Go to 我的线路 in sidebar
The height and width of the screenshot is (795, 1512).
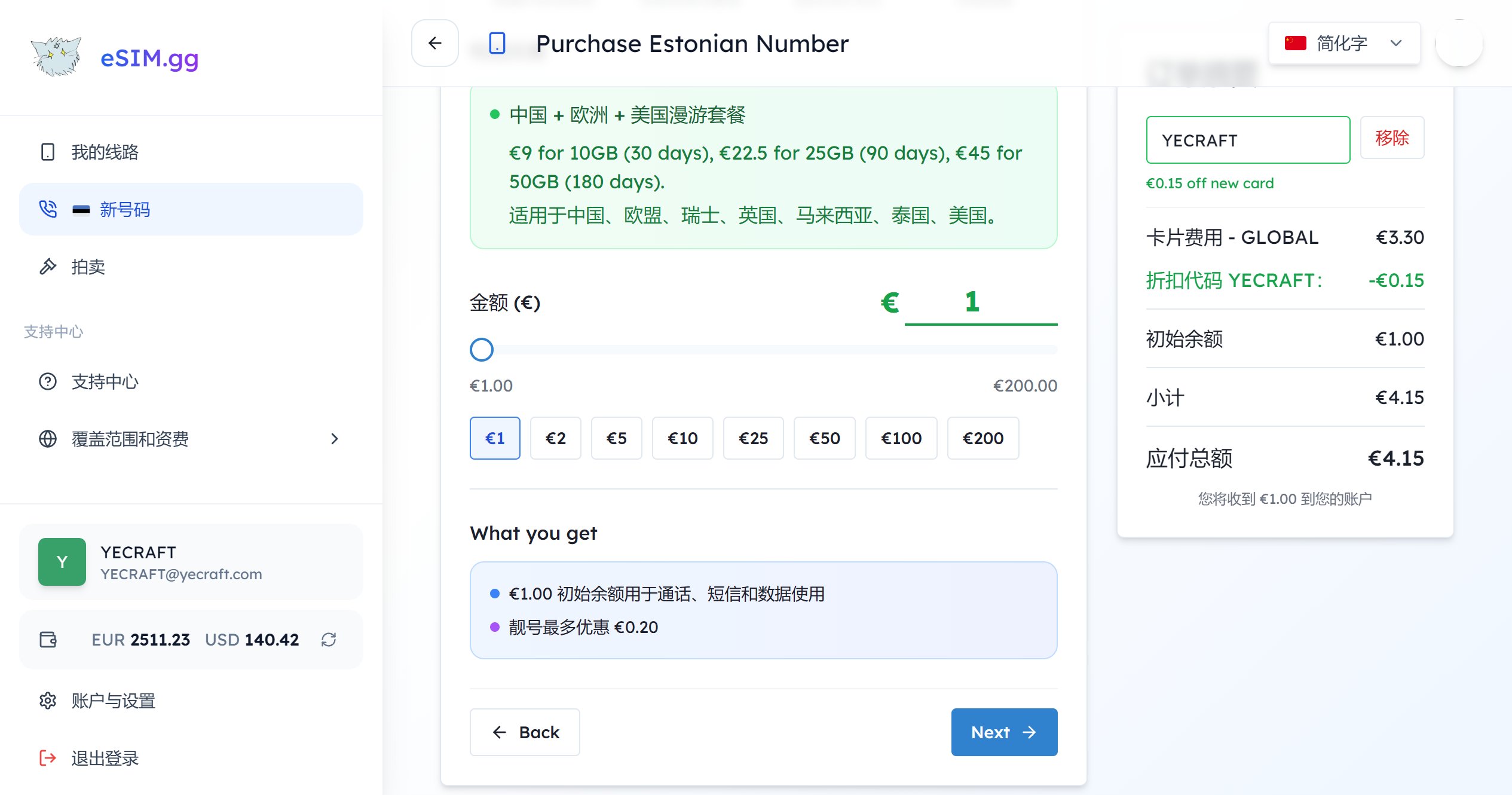click(x=105, y=152)
